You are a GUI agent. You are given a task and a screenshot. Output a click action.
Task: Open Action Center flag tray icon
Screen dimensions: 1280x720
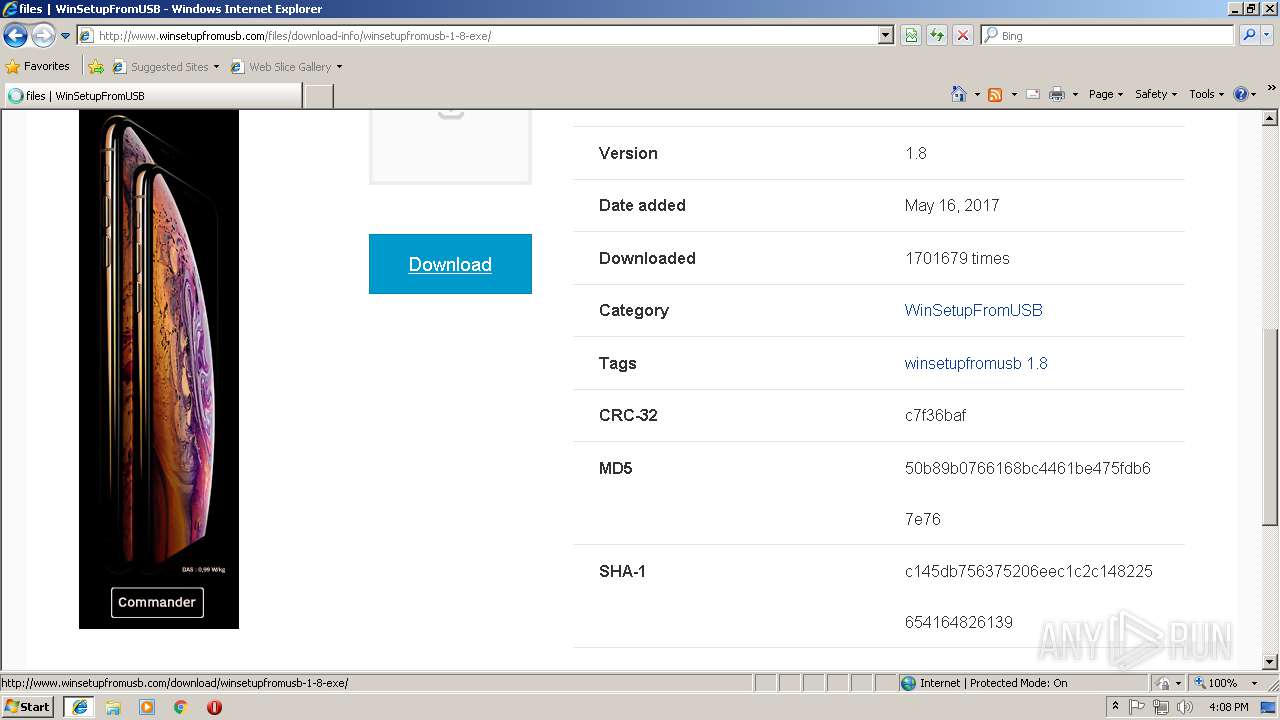coord(1138,707)
